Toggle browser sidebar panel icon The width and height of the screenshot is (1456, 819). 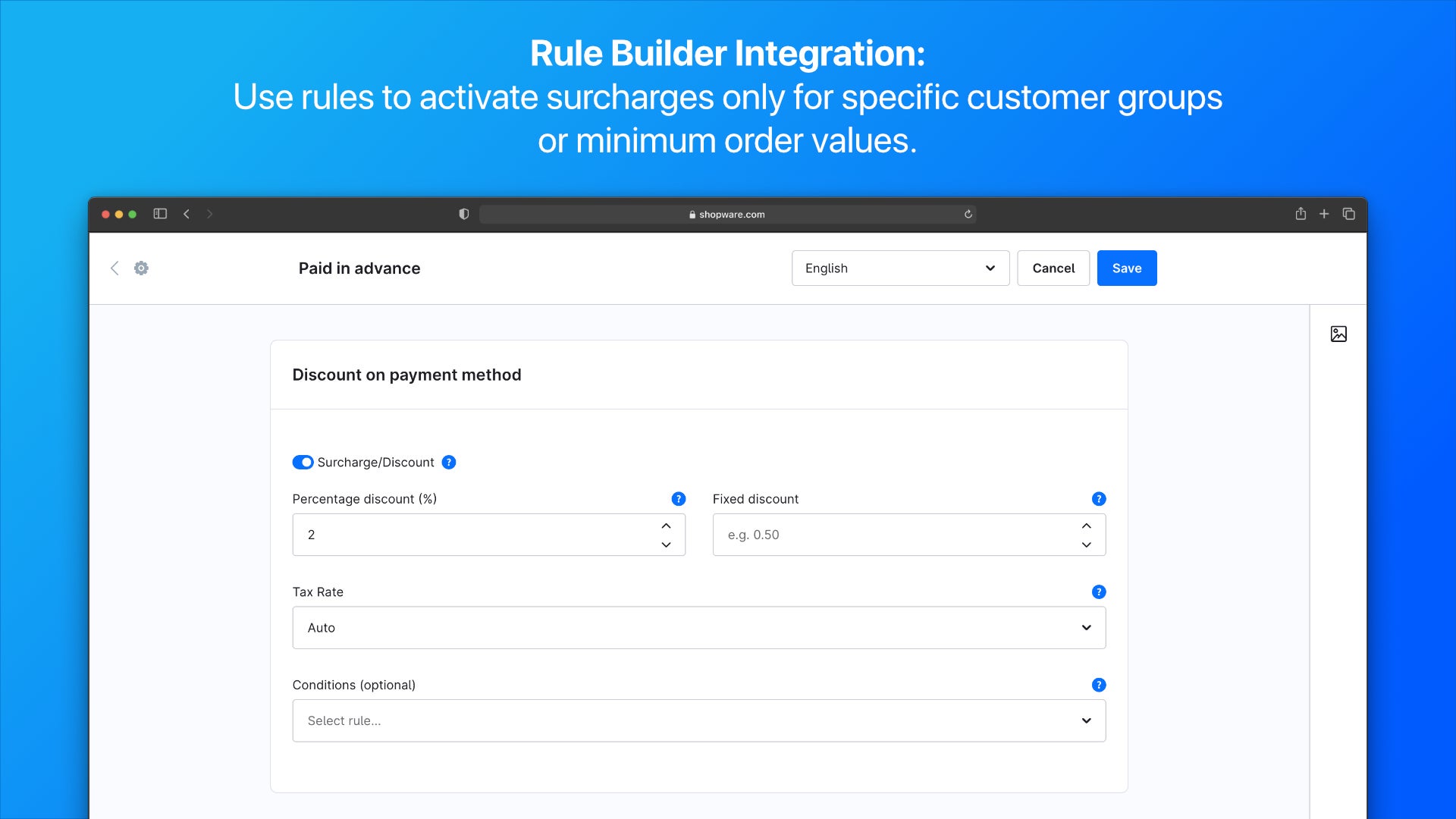pyautogui.click(x=160, y=214)
